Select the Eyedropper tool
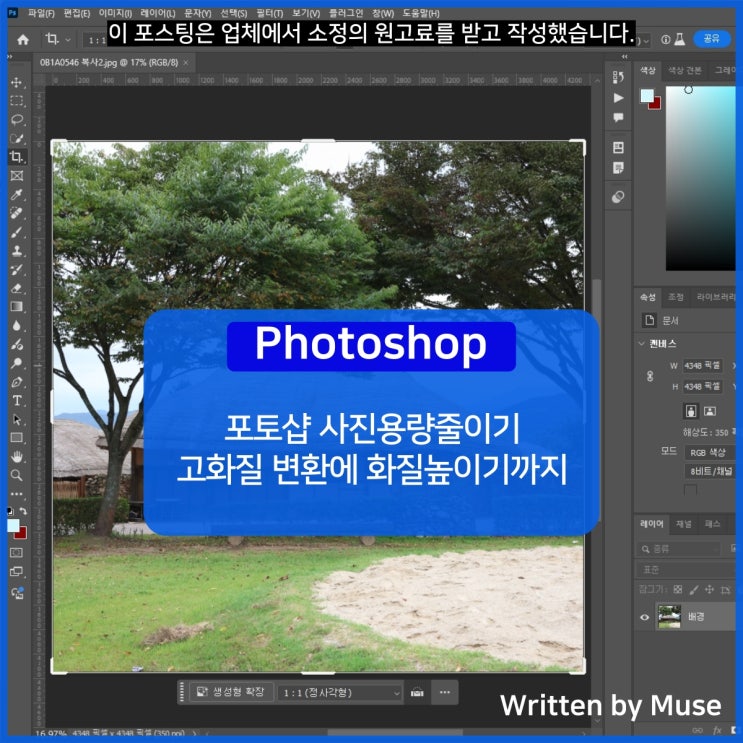 (17, 195)
